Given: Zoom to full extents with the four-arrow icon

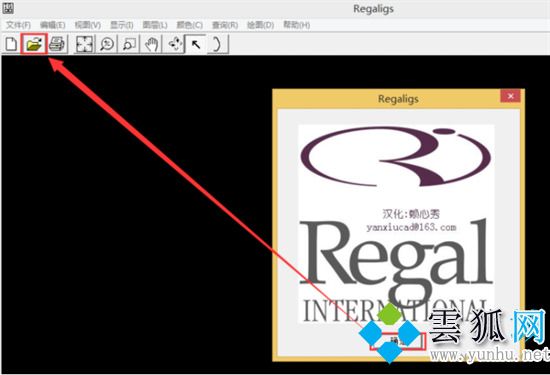Looking at the screenshot, I should click(x=84, y=44).
